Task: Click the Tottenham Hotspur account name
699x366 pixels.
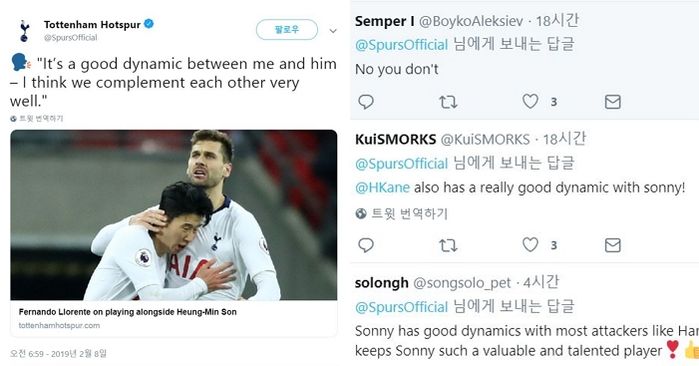Action: tap(92, 25)
